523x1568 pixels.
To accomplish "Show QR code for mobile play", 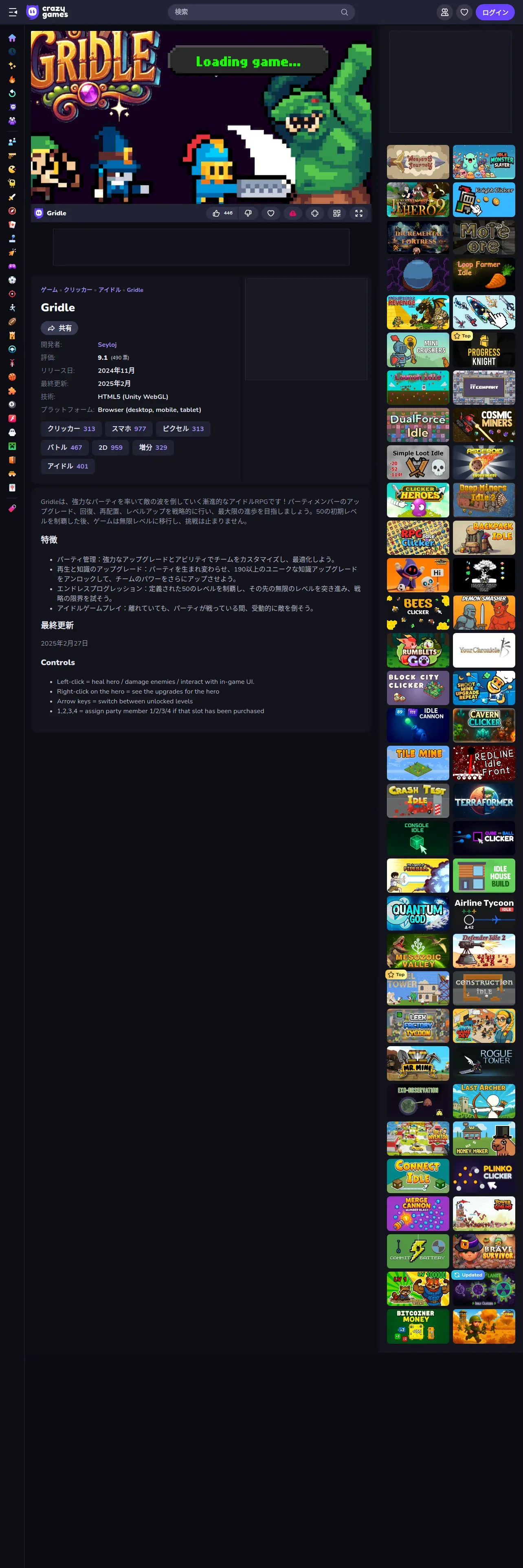I will coord(337,213).
